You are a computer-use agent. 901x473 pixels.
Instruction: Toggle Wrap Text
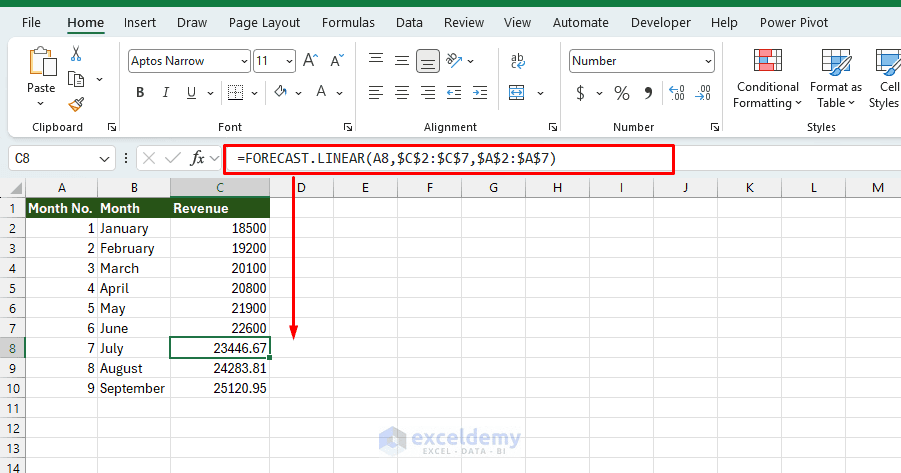point(517,60)
